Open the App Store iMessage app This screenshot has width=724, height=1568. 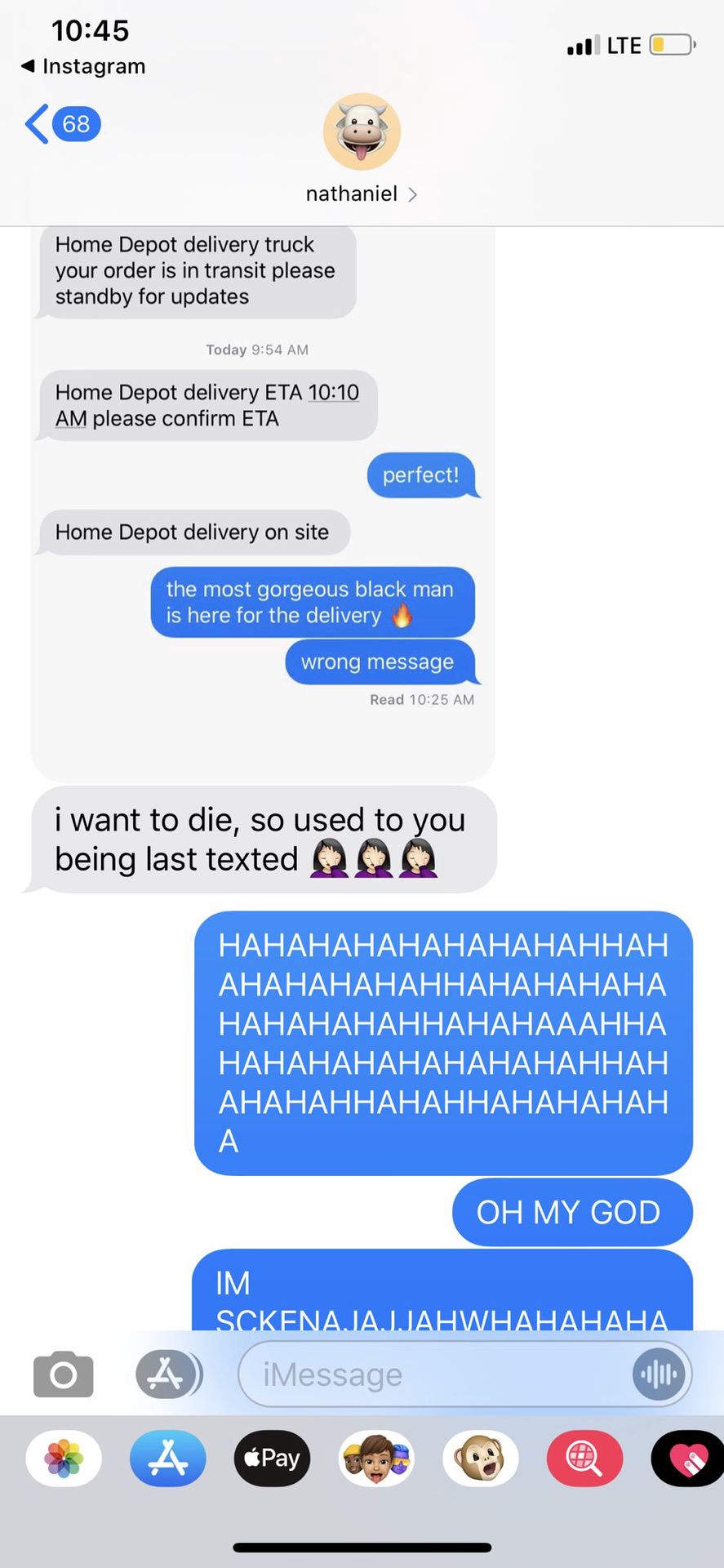[168, 1458]
